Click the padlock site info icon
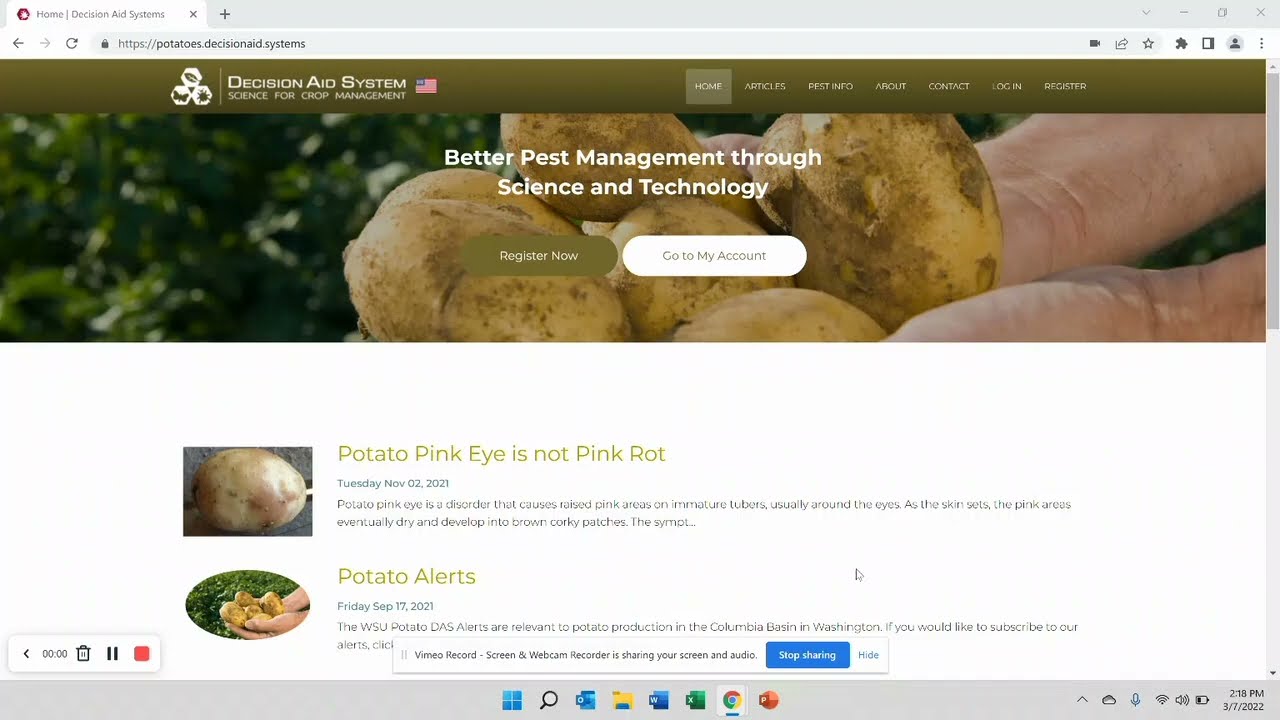The width and height of the screenshot is (1280, 720). click(x=104, y=44)
